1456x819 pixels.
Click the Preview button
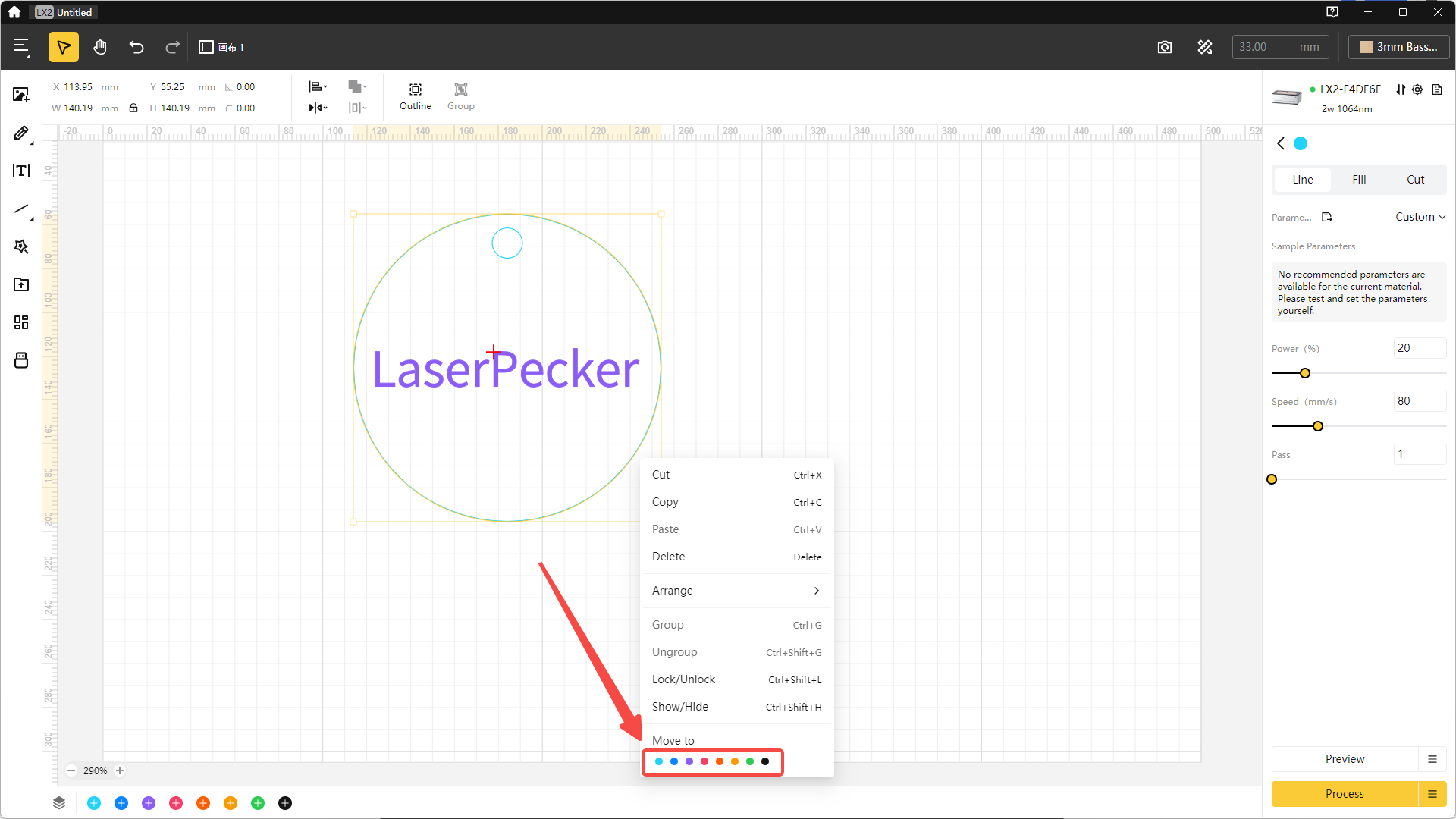click(1345, 759)
